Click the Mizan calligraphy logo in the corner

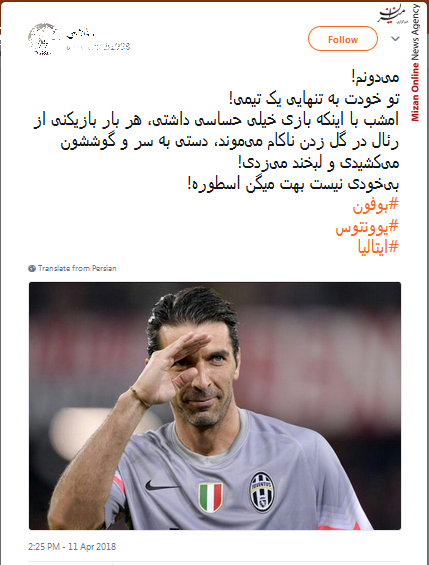393,15
